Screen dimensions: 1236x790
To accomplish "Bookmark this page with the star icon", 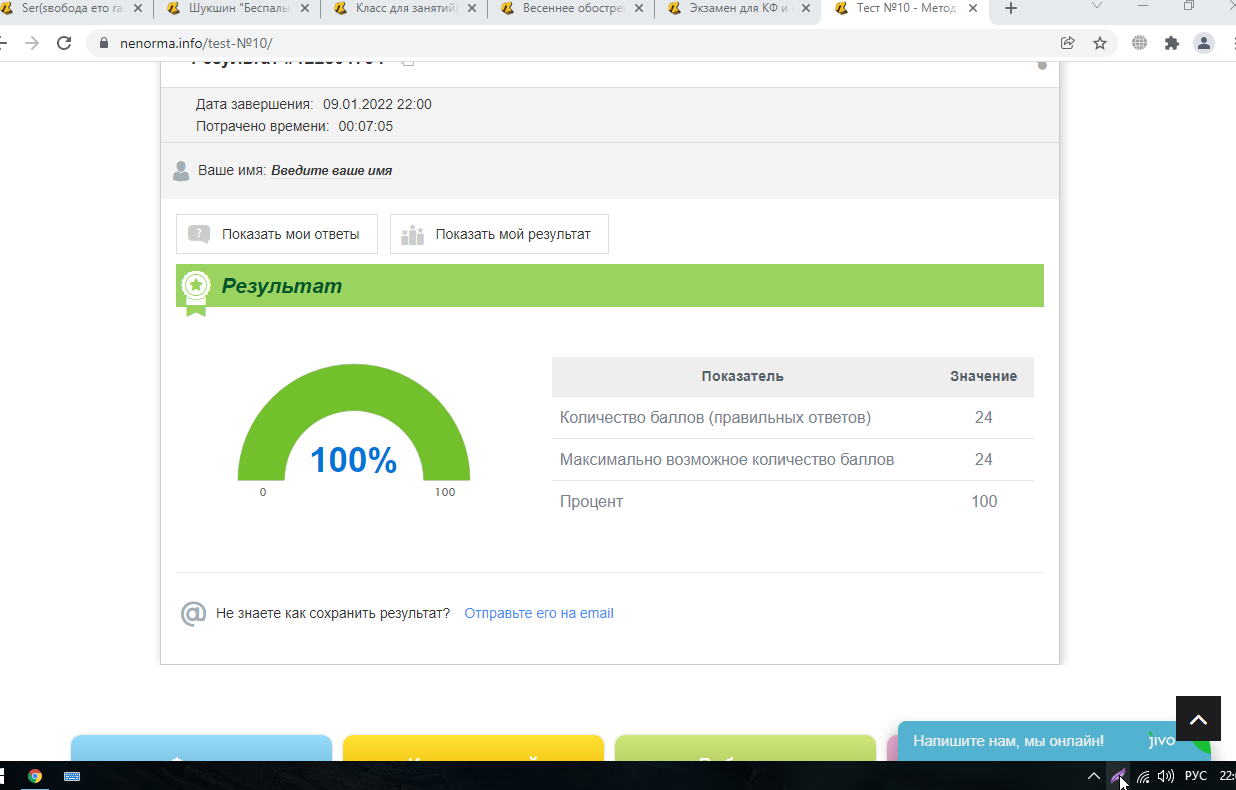I will (x=1100, y=43).
